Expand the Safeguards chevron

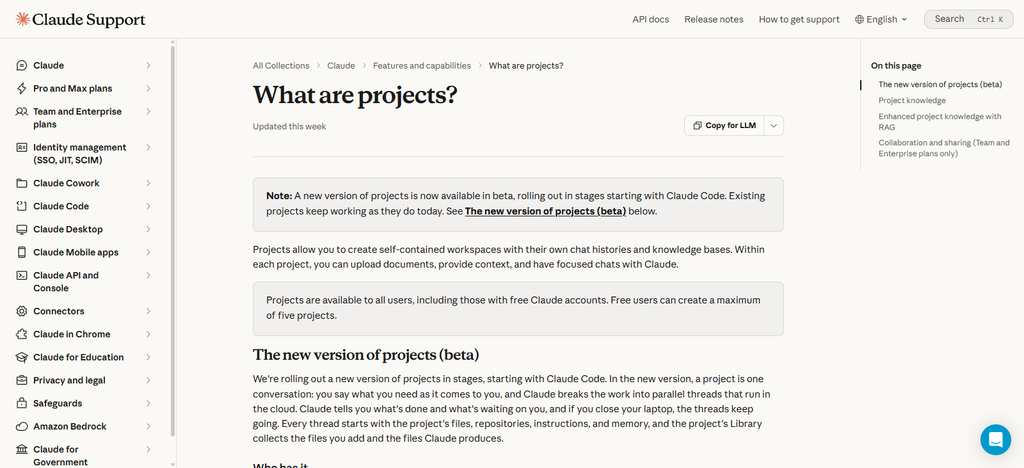(x=148, y=403)
